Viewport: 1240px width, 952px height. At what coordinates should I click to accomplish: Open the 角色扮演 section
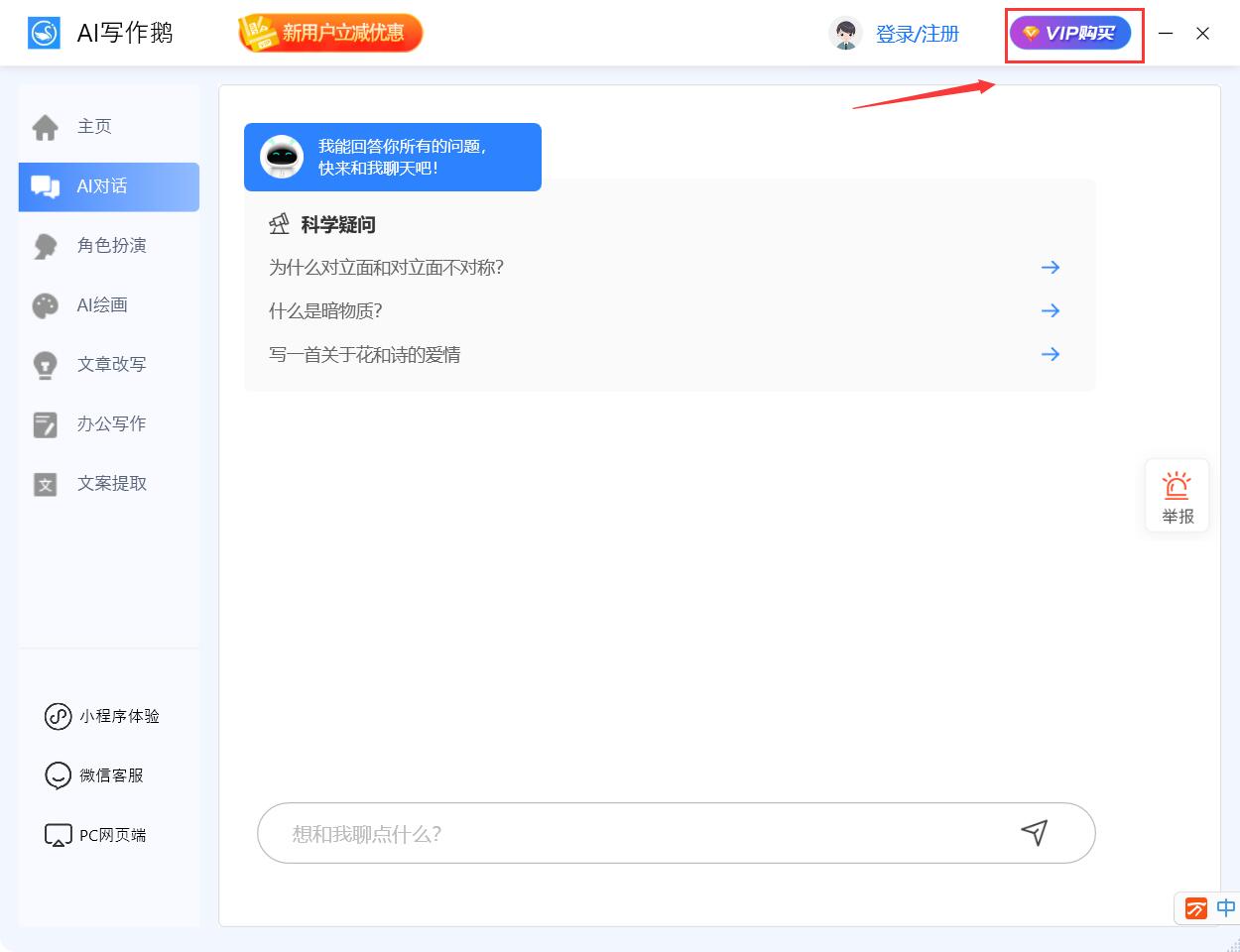tap(109, 246)
